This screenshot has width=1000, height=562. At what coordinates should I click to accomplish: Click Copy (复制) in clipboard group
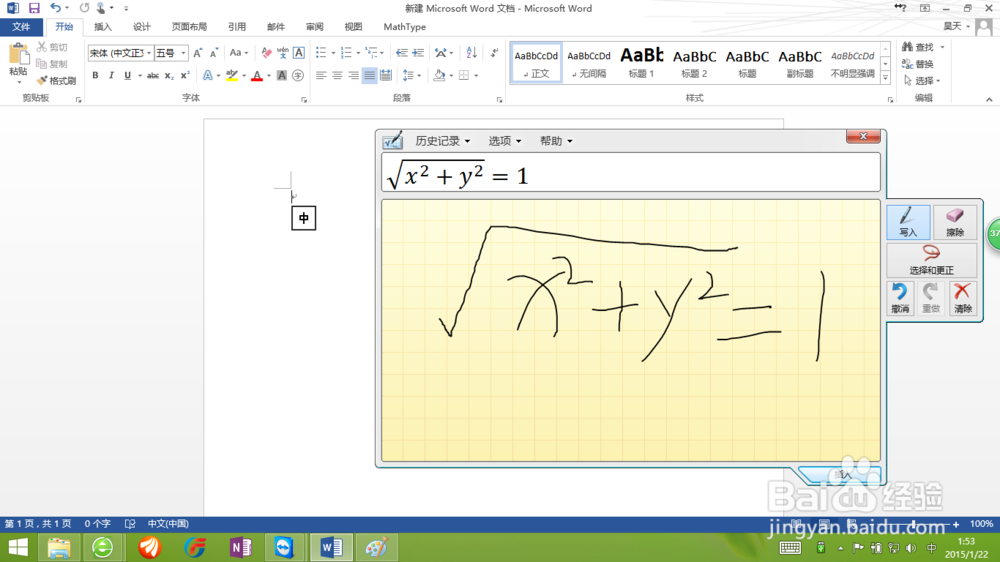(x=52, y=64)
